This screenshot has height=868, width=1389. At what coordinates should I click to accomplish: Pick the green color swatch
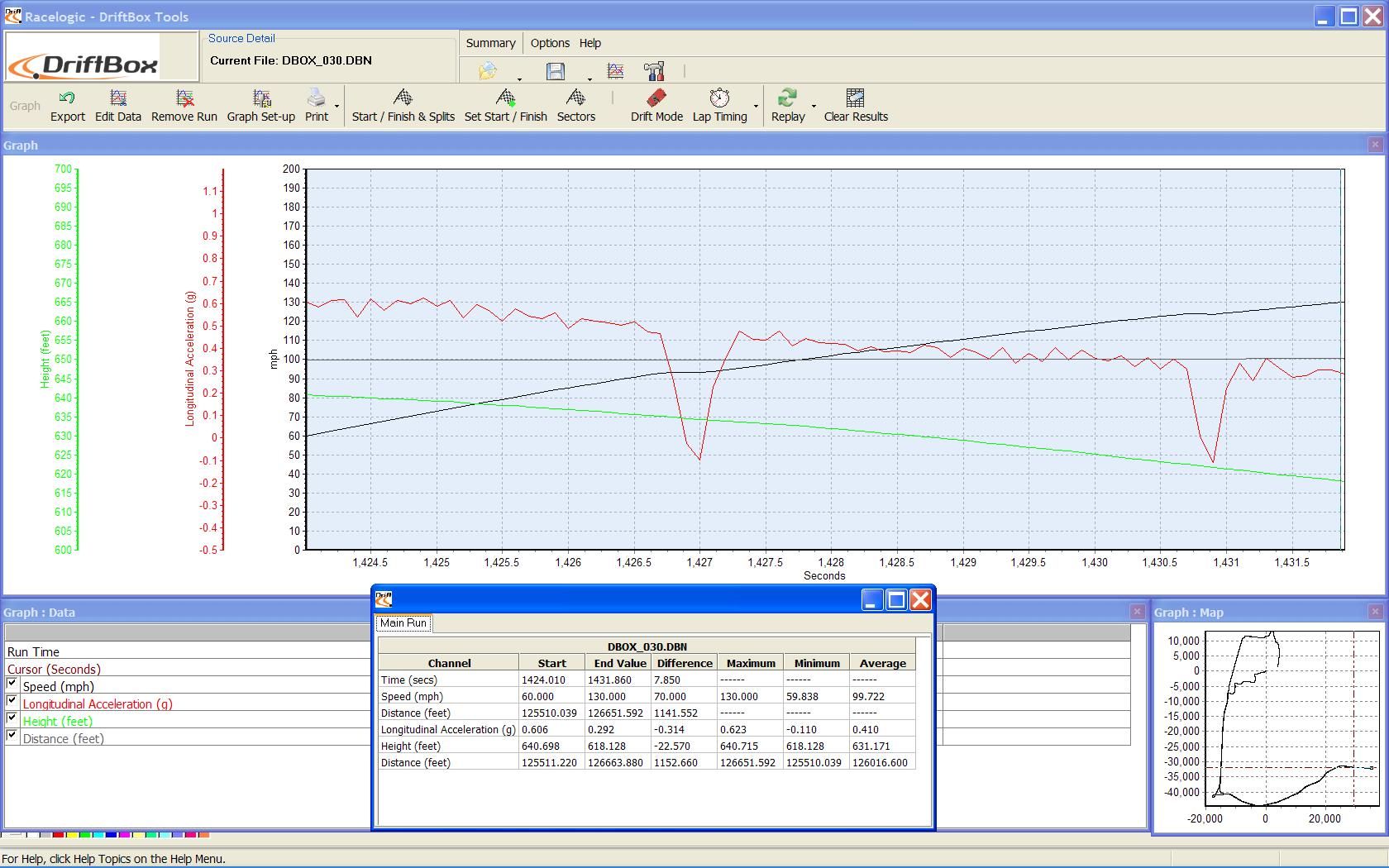tap(85, 835)
